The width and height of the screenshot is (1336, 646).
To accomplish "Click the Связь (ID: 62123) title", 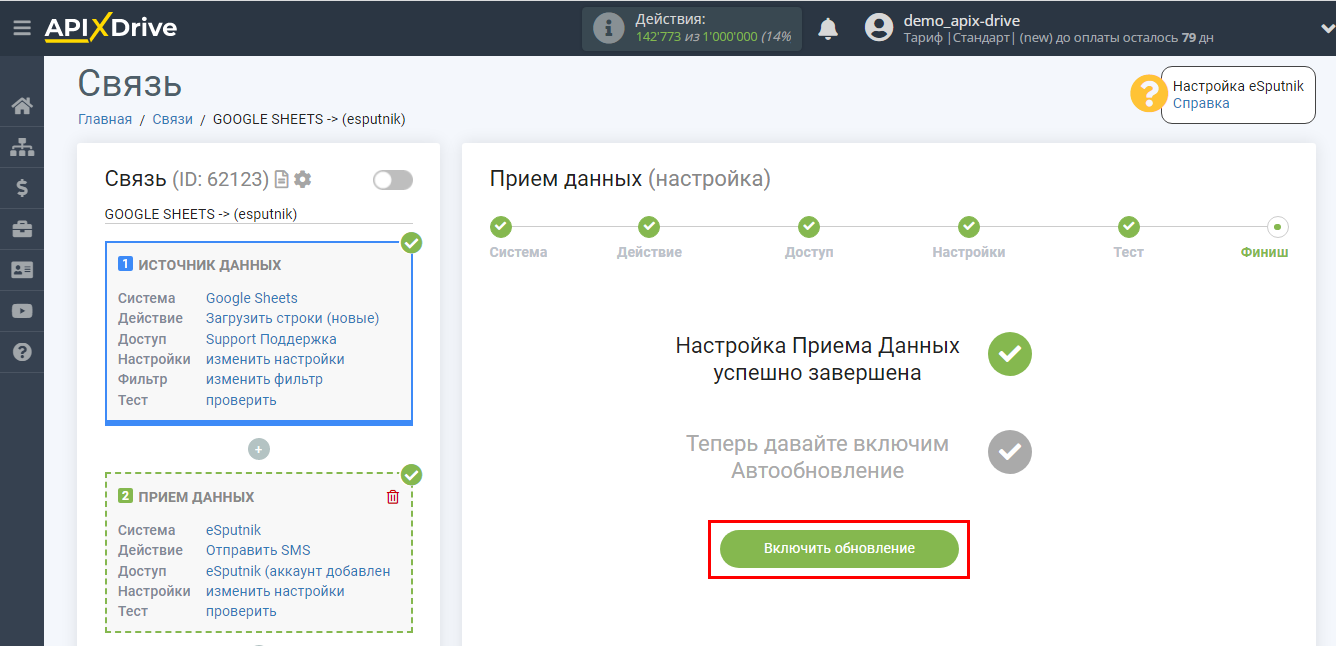I will pos(187,179).
